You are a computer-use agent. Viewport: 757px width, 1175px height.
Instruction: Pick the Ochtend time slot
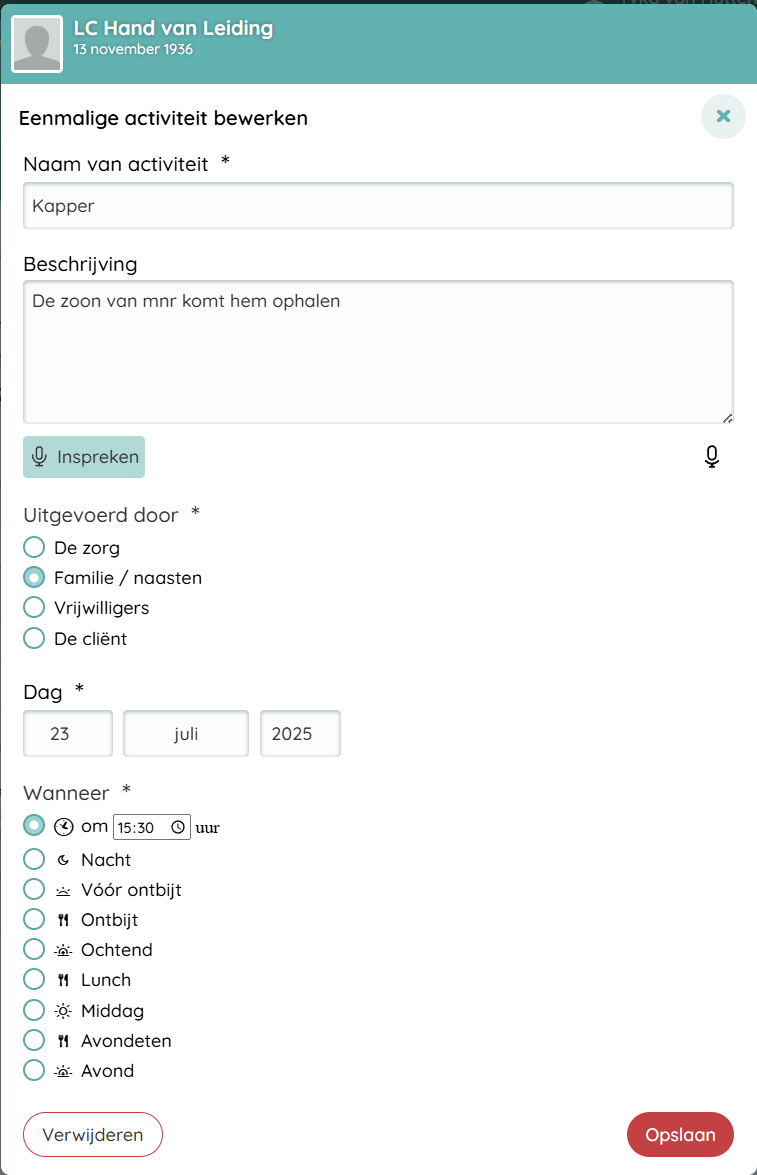tap(34, 949)
